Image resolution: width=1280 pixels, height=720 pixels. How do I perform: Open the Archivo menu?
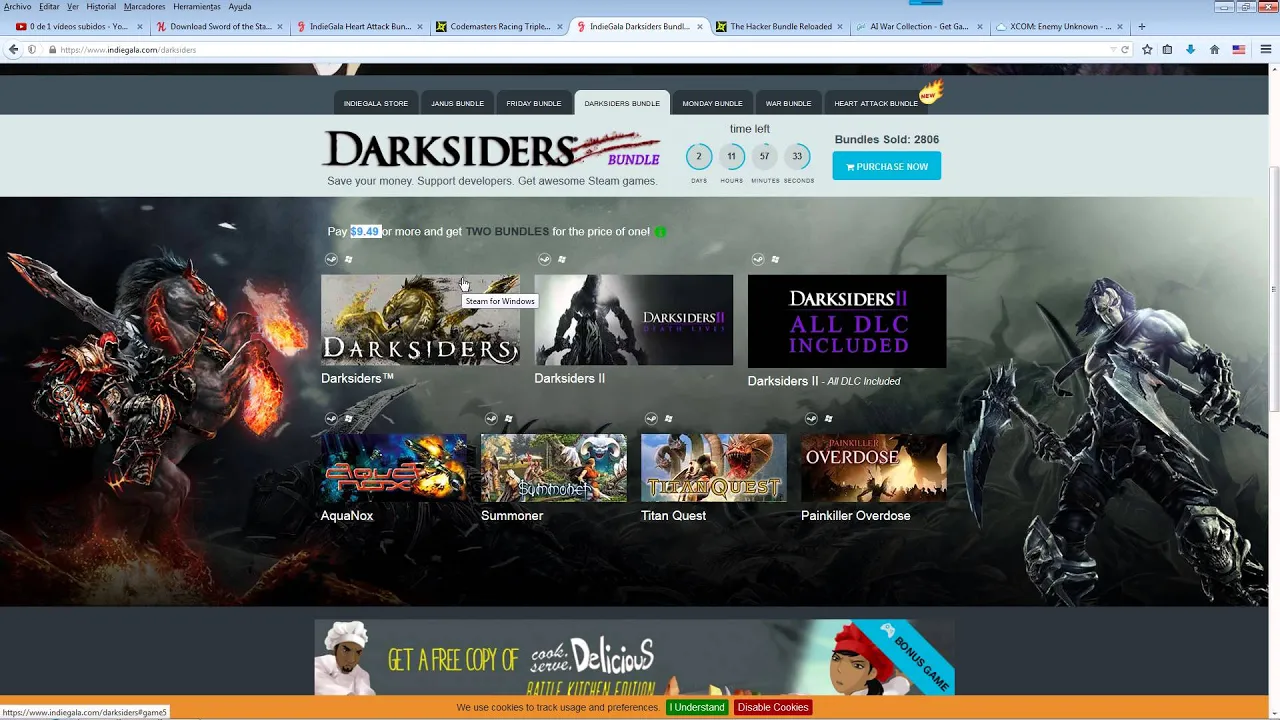[x=17, y=6]
